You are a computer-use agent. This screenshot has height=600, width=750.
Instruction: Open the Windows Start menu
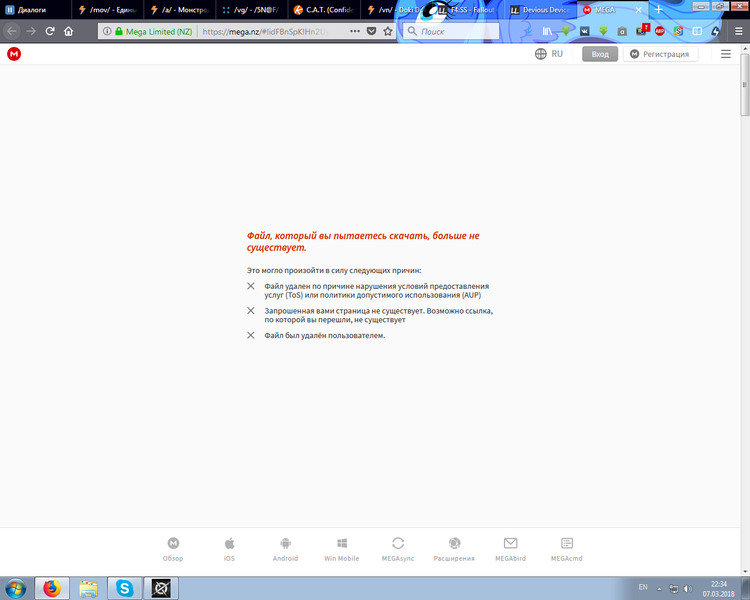click(x=15, y=588)
